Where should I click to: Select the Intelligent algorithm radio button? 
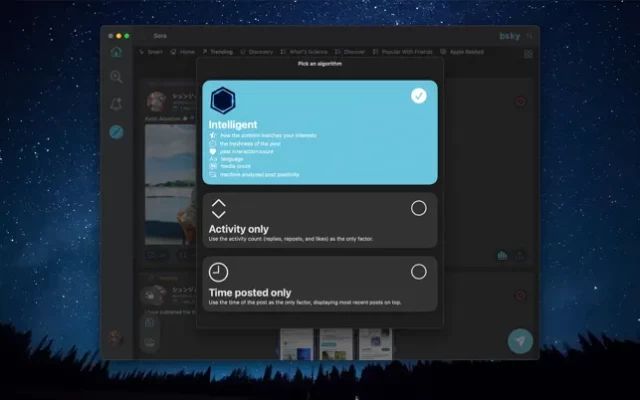[418, 96]
